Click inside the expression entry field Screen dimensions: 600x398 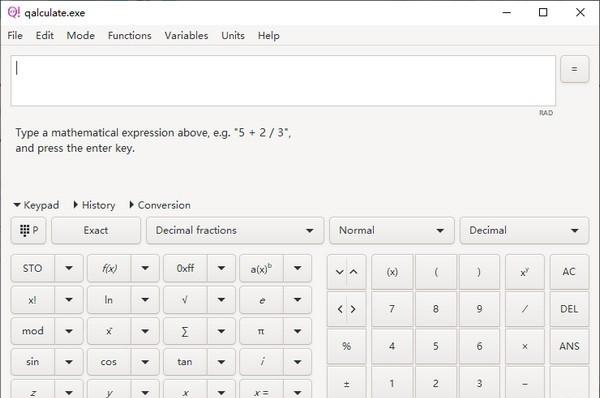[x=283, y=81]
